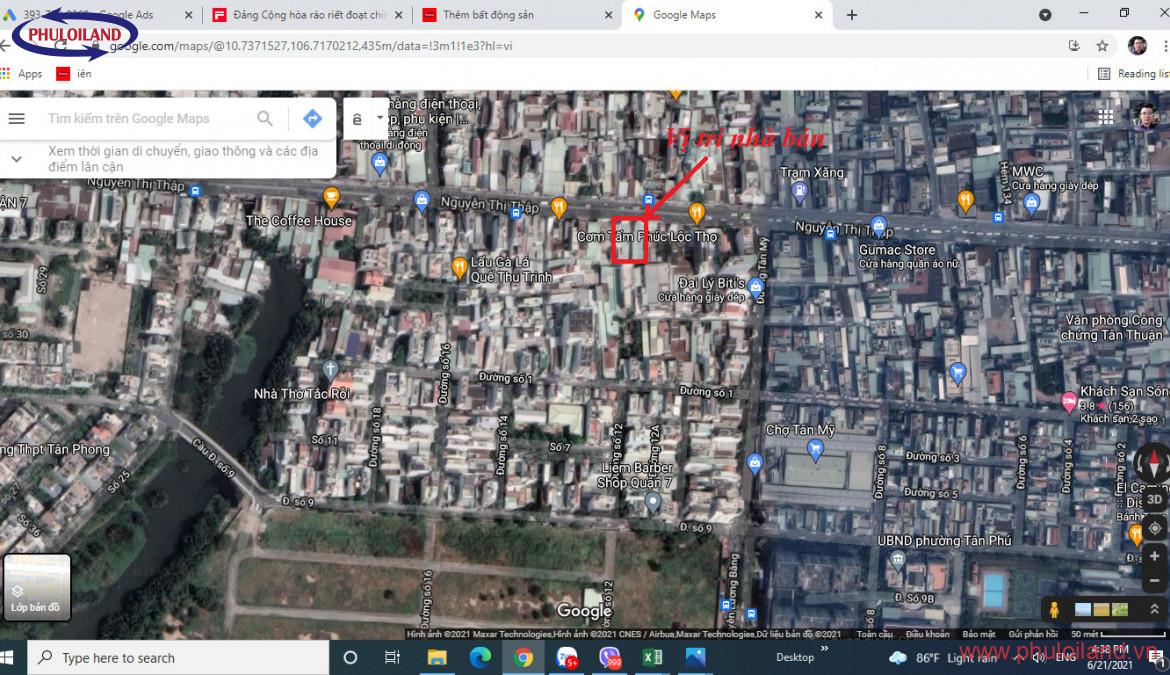Toggle the 3D map view
This screenshot has height=675, width=1170.
tap(1154, 499)
